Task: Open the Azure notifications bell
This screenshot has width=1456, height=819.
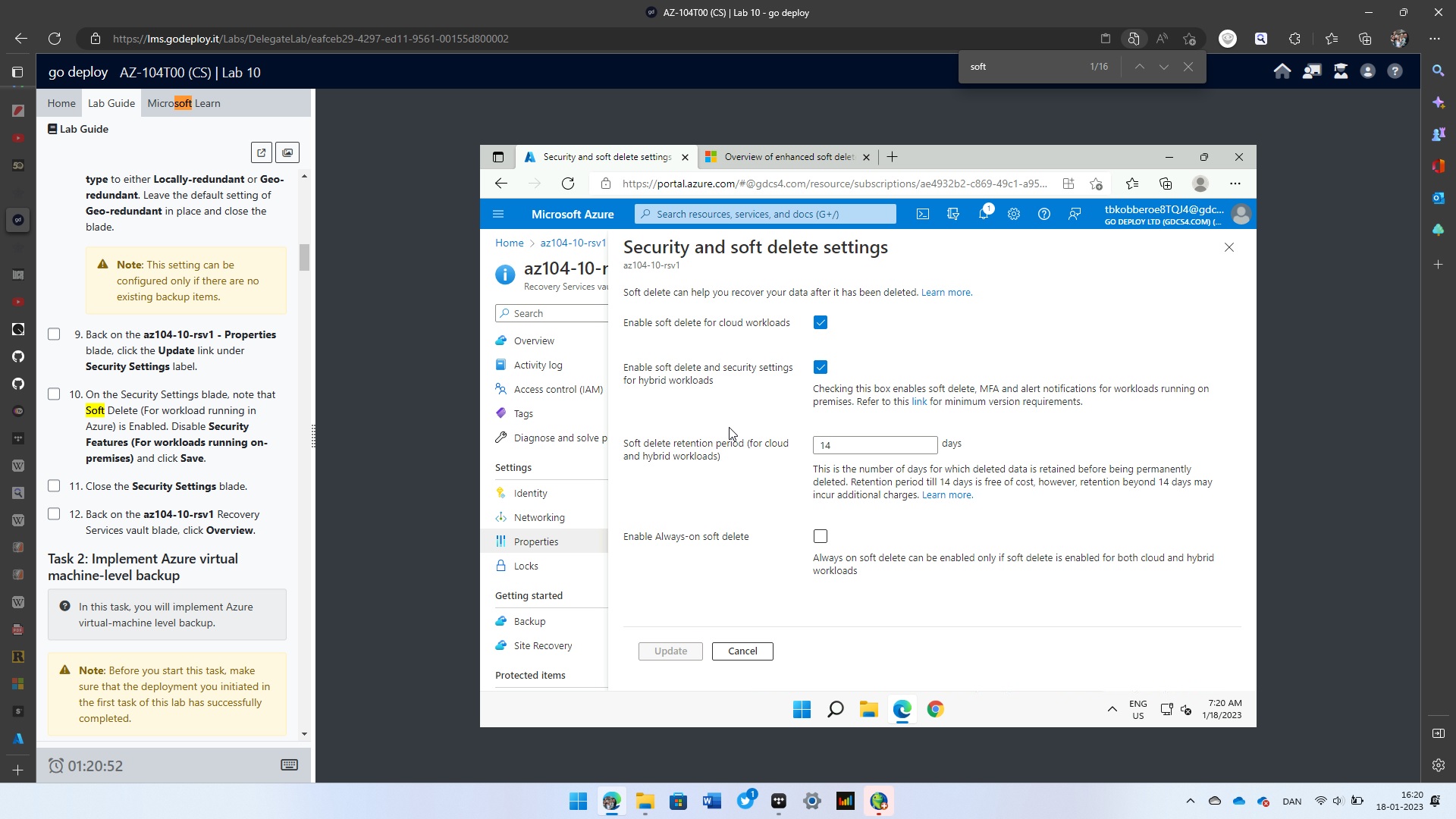Action: coord(984,214)
